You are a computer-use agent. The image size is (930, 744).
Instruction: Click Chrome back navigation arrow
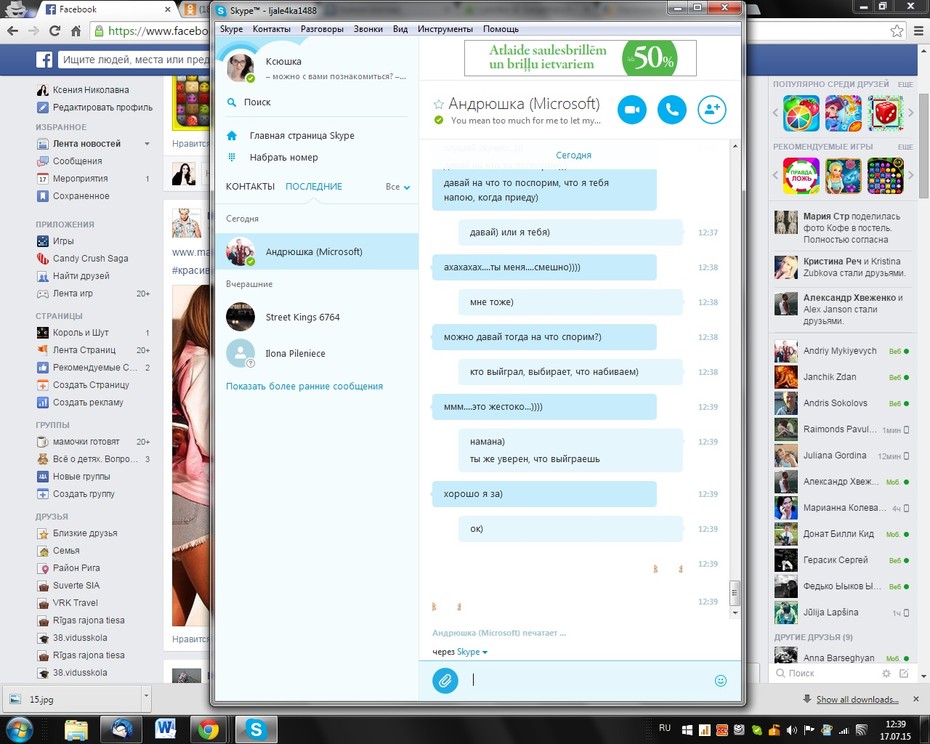click(x=12, y=31)
